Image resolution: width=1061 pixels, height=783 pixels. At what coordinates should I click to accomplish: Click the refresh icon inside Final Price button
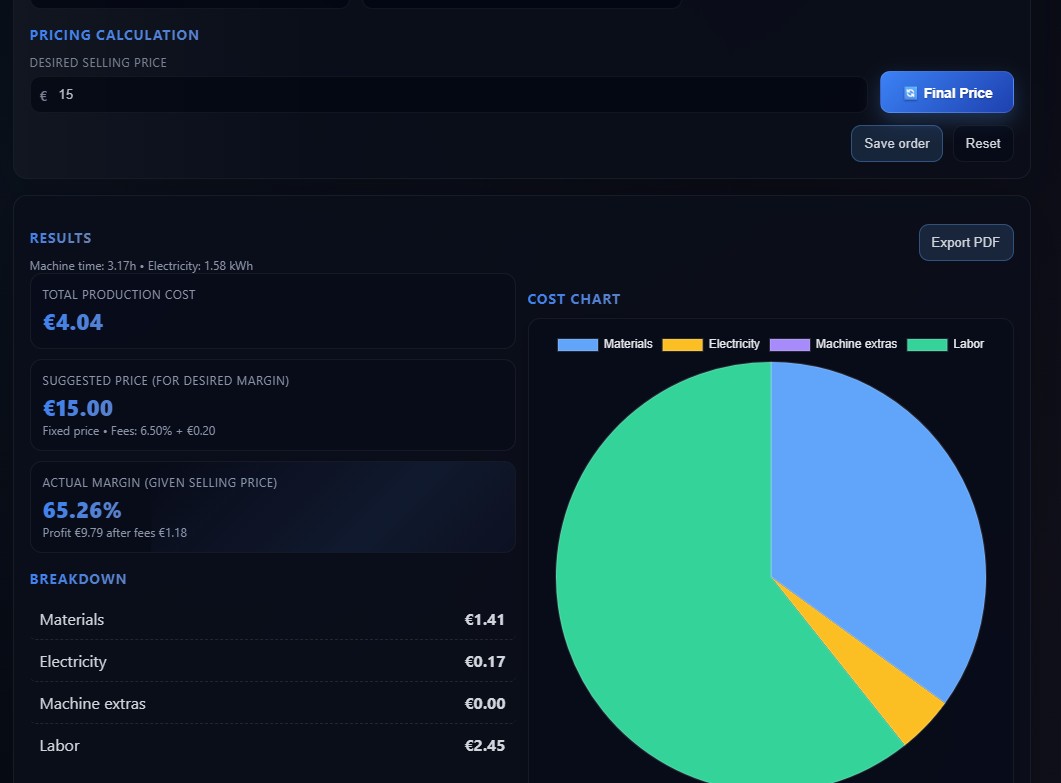[910, 92]
